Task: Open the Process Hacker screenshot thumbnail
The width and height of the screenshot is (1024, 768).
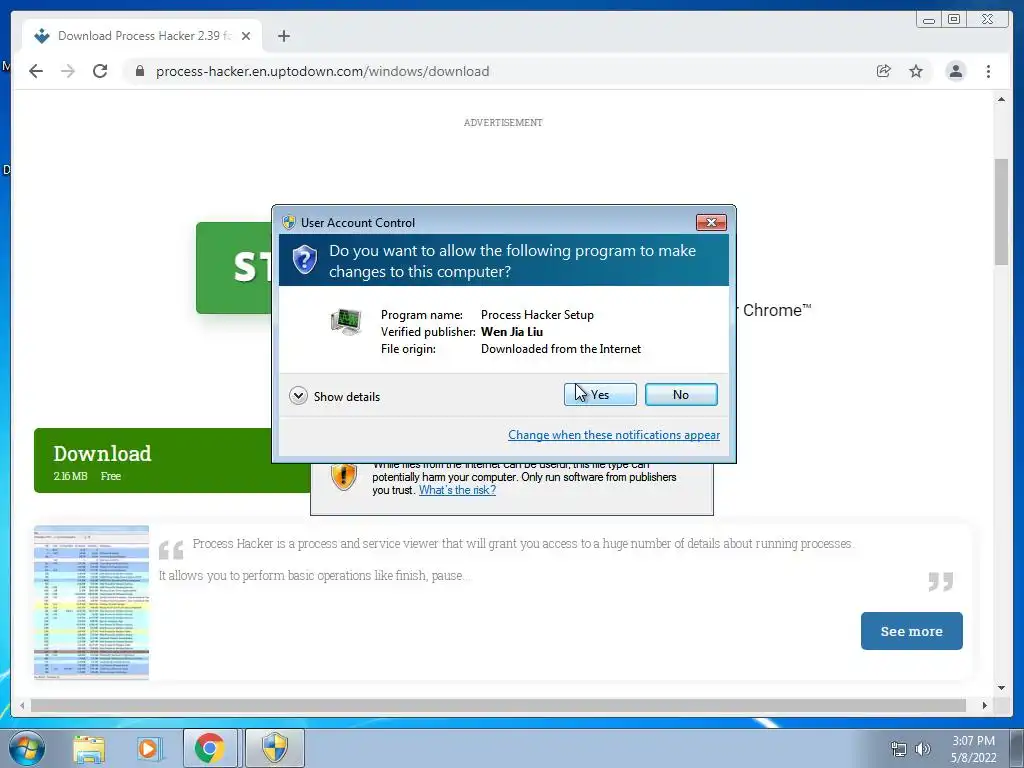Action: (91, 602)
